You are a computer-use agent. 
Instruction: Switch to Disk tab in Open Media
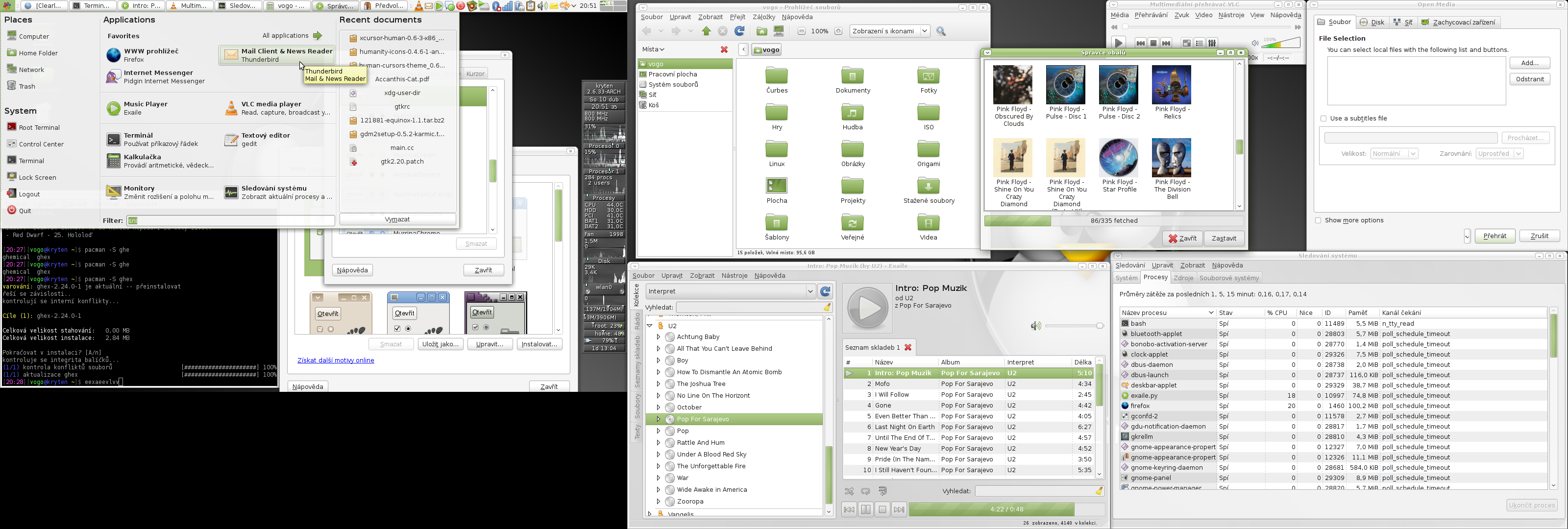[1372, 23]
